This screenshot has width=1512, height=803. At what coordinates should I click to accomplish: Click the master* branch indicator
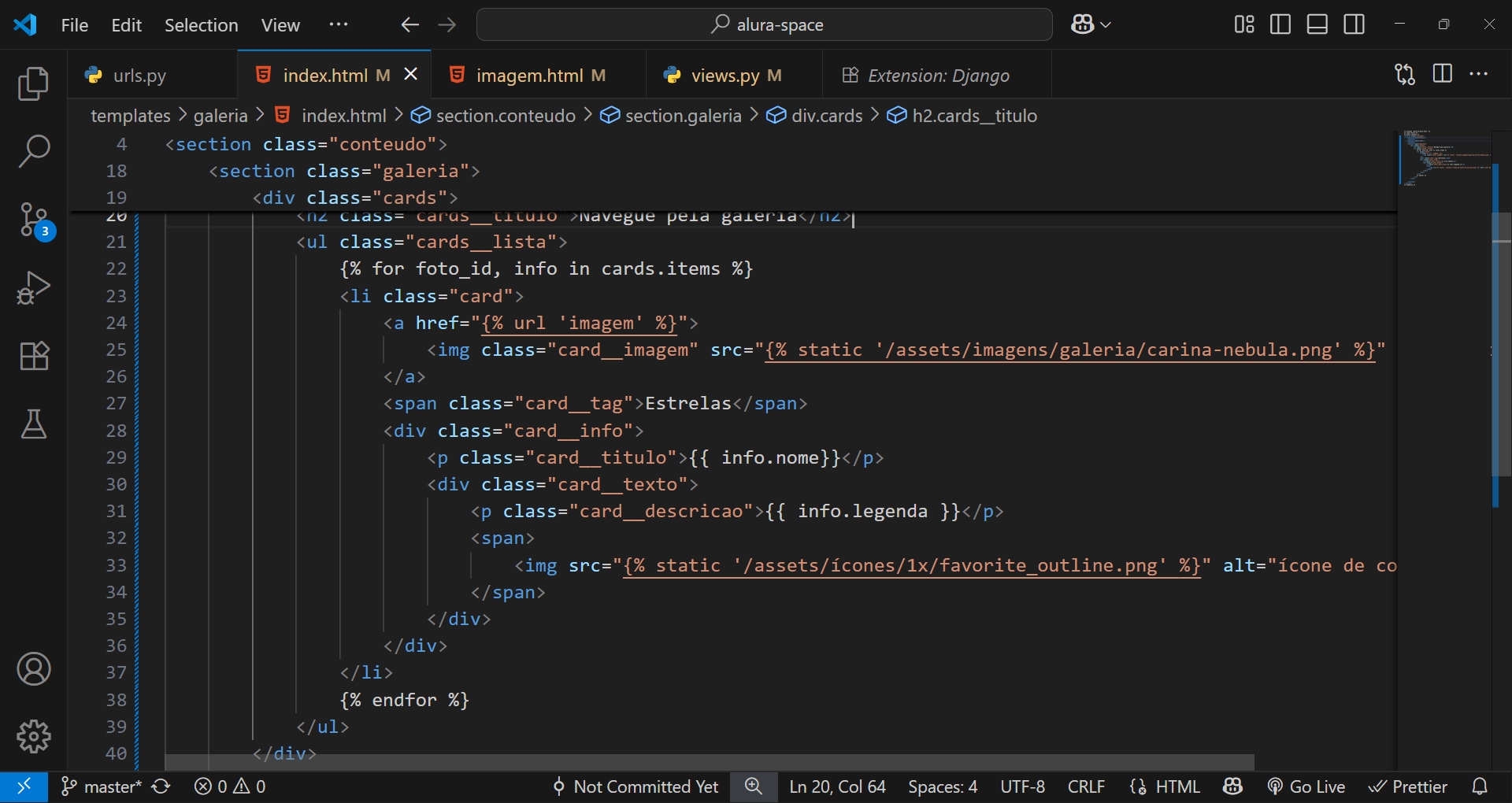[x=102, y=786]
